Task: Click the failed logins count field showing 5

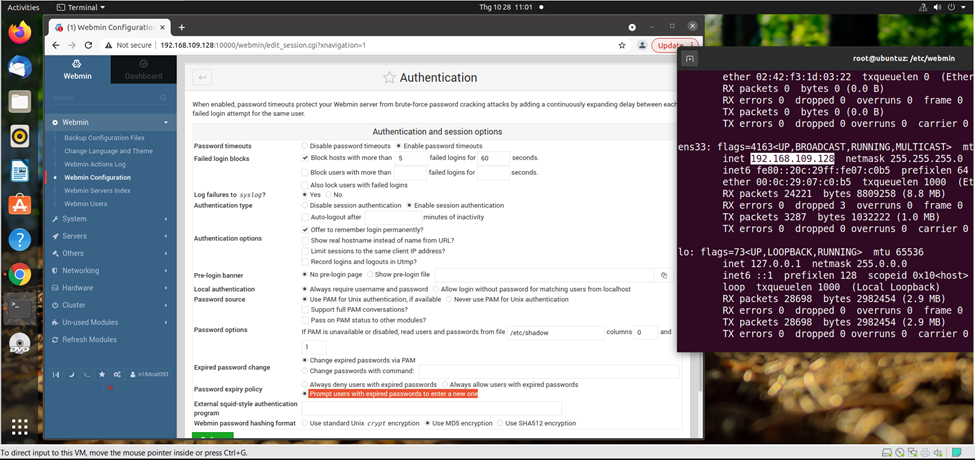Action: (x=410, y=158)
